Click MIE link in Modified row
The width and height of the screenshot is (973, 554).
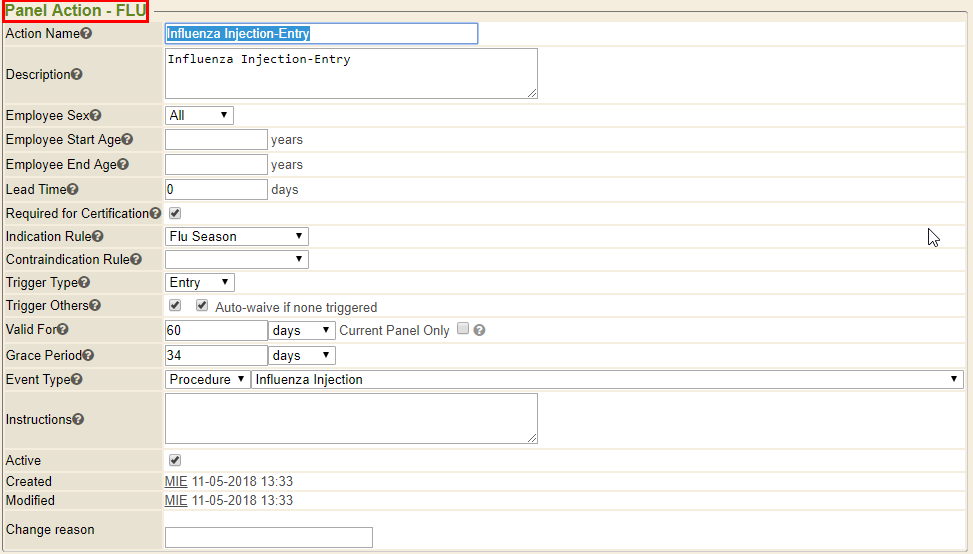[x=176, y=500]
